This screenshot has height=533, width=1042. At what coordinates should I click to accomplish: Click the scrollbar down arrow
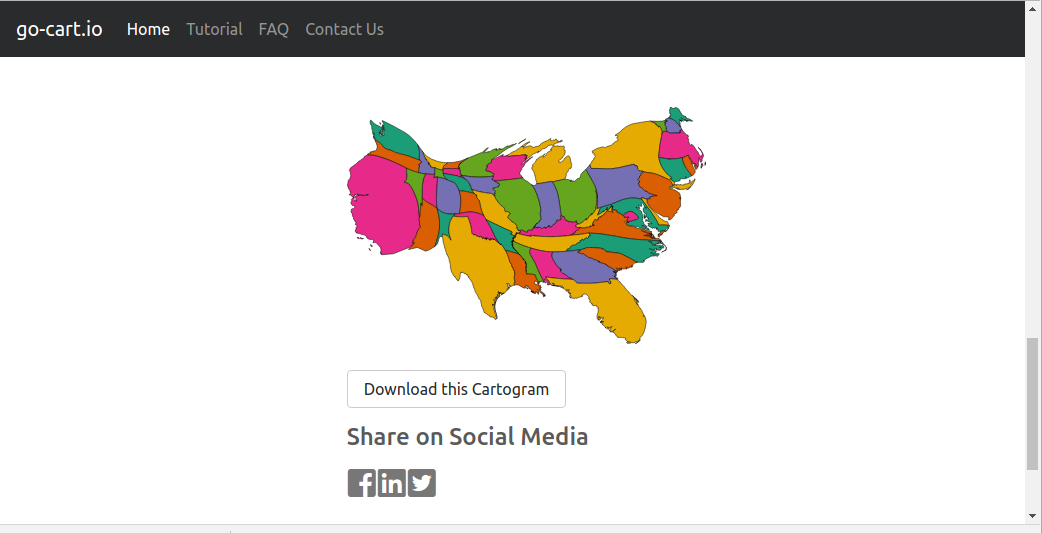click(x=1032, y=516)
